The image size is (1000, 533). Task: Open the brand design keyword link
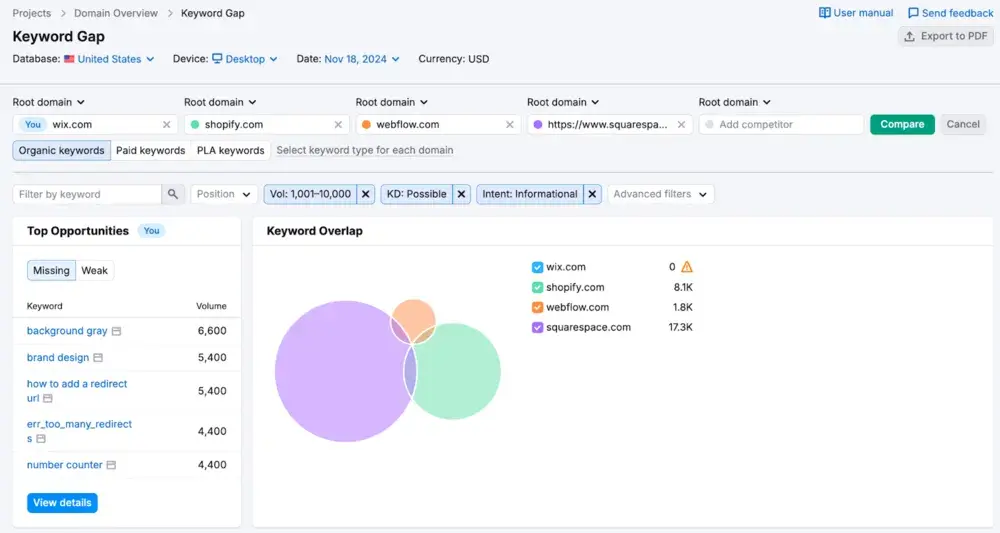pos(58,358)
